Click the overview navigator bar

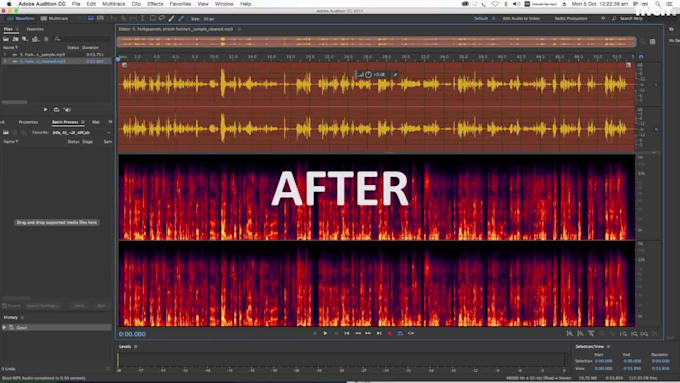click(376, 42)
